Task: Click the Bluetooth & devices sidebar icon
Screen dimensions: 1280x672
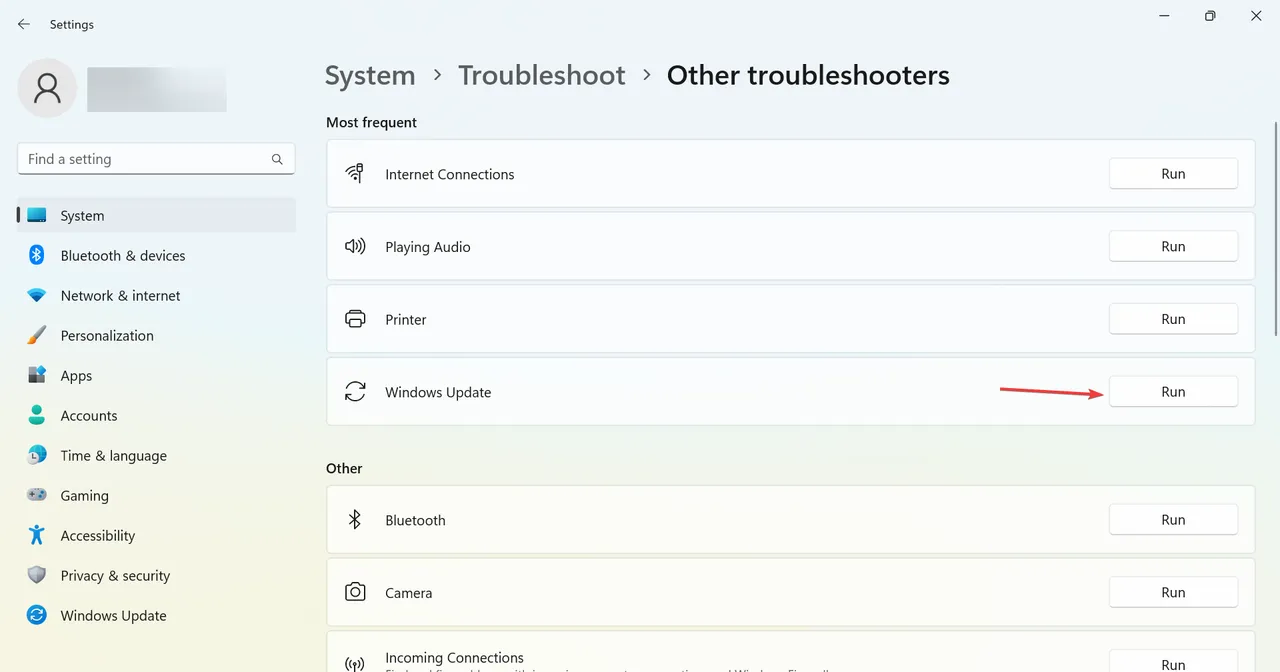Action: [x=37, y=256]
